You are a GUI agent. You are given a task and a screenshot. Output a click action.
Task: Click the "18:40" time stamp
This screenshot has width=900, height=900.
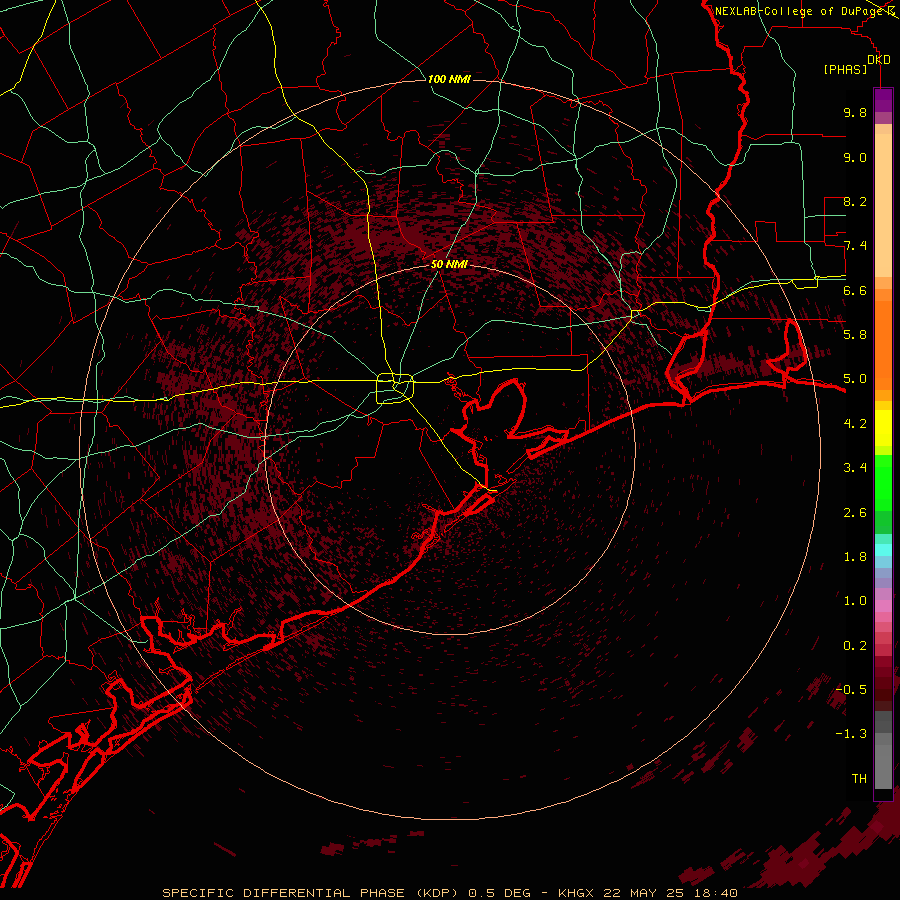[717, 893]
